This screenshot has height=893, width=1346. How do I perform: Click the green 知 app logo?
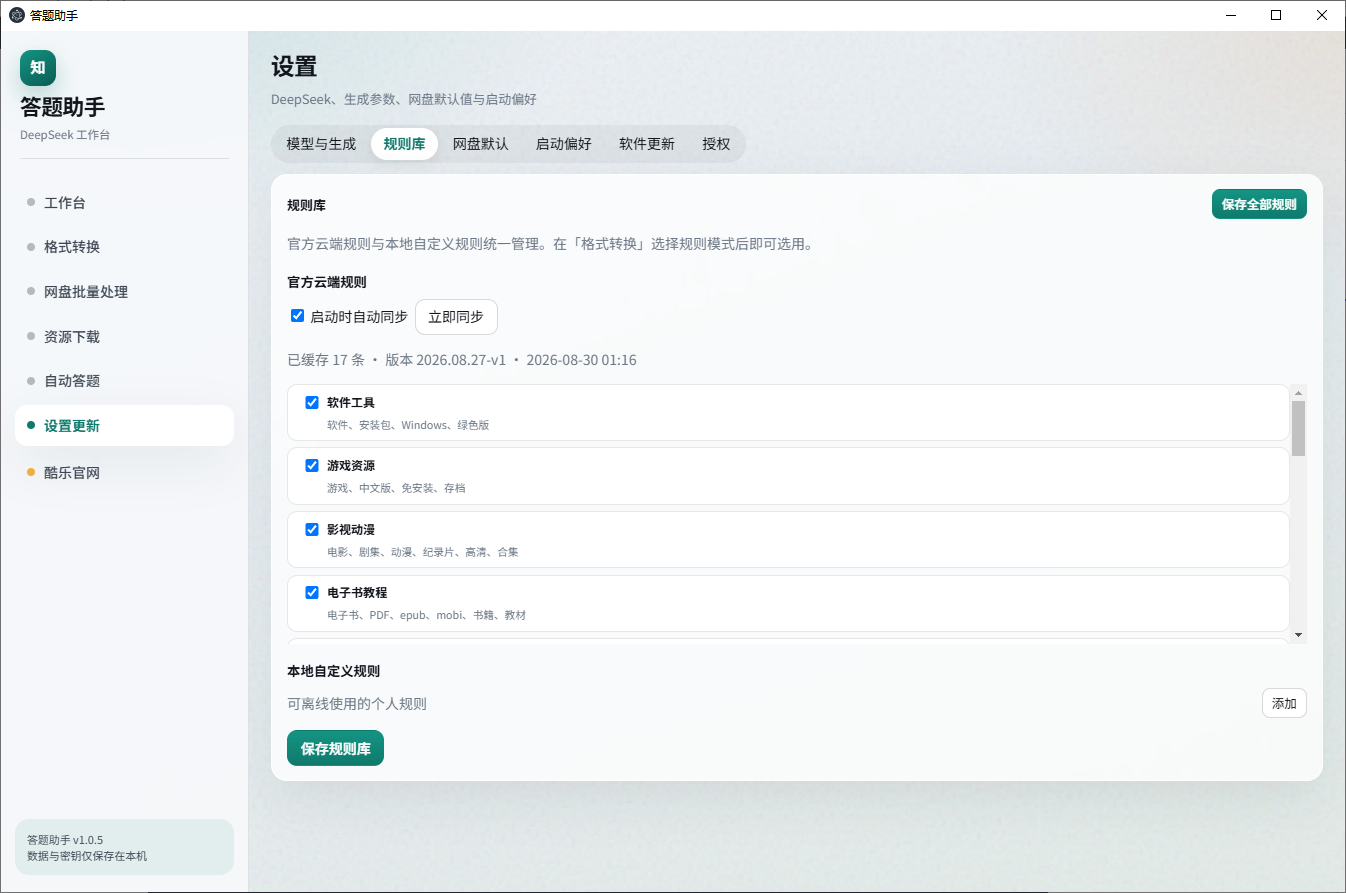(x=38, y=68)
